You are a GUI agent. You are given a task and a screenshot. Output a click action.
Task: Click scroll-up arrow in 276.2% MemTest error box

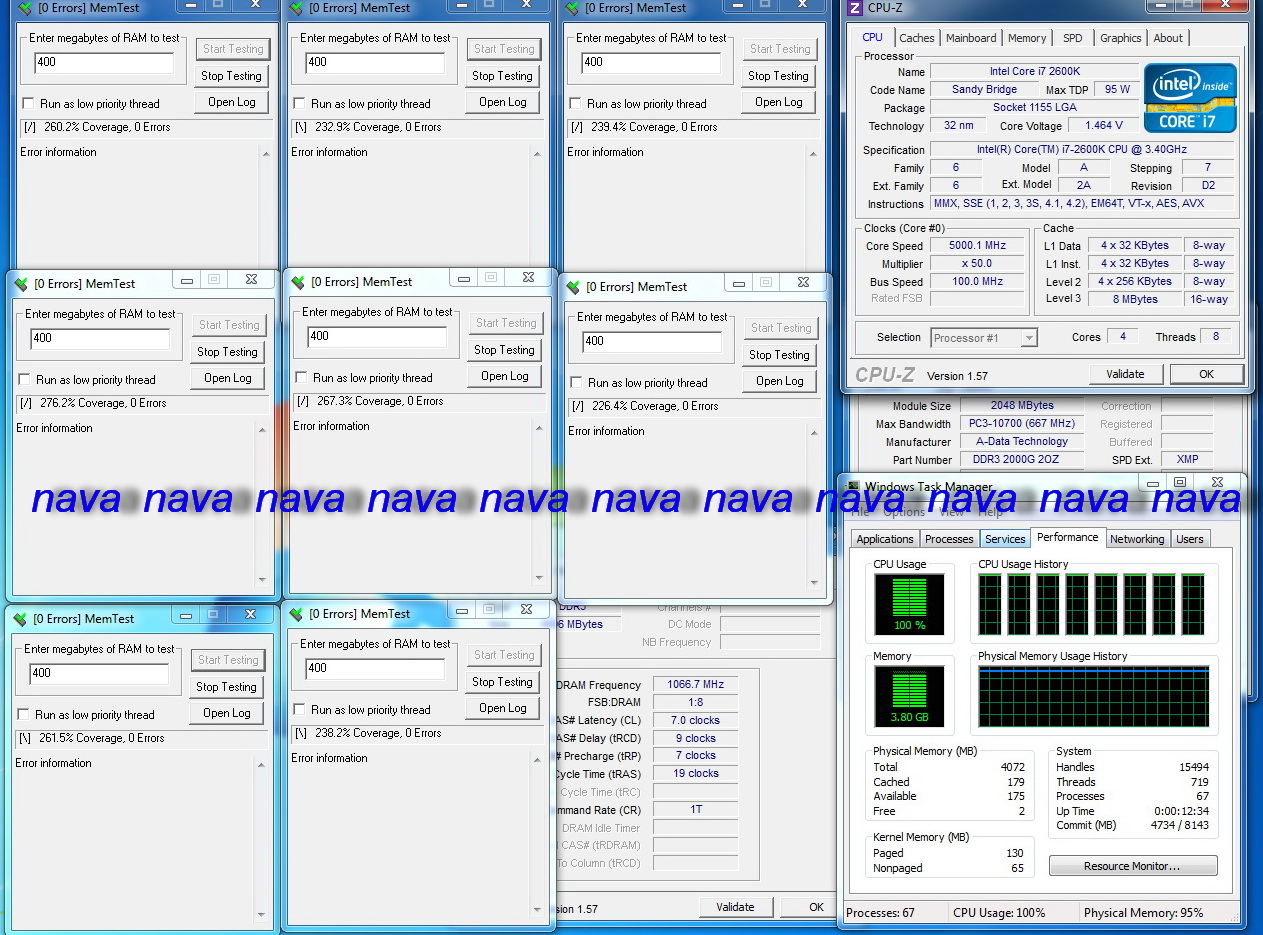tap(262, 430)
